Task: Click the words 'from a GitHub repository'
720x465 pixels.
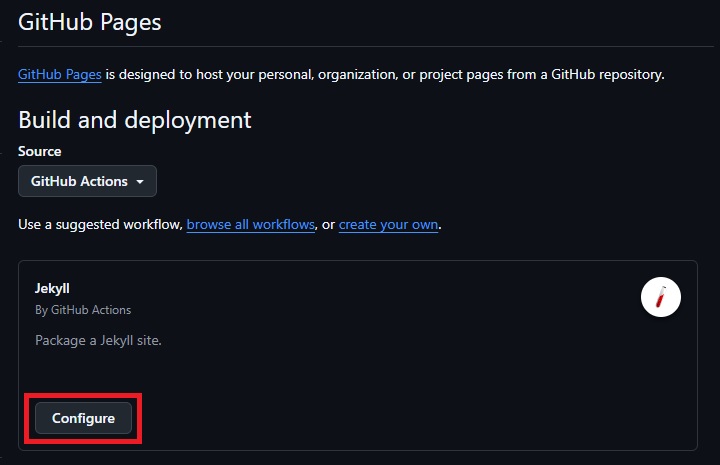Action: coord(580,75)
